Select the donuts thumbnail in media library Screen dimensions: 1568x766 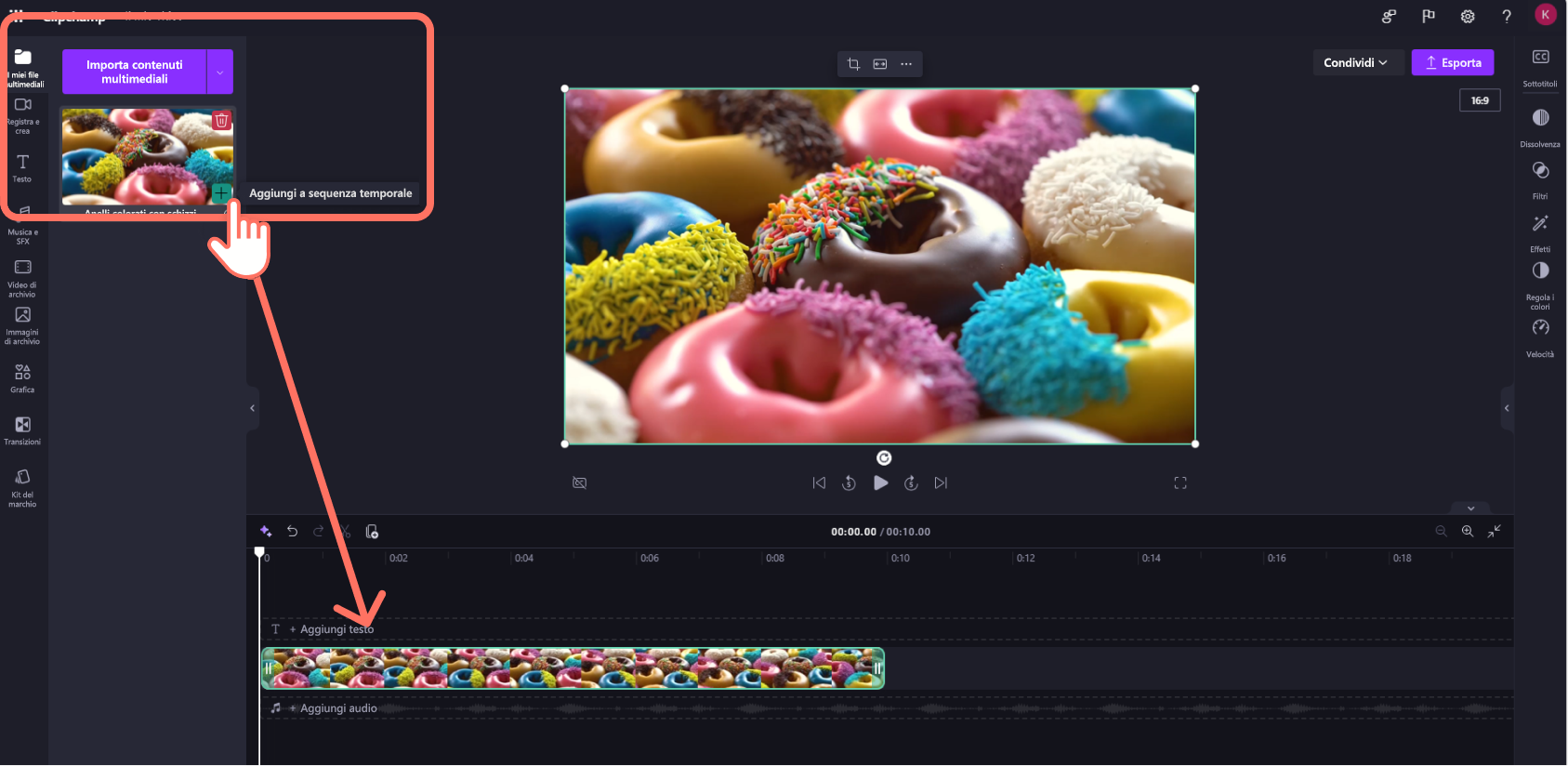pyautogui.click(x=148, y=156)
